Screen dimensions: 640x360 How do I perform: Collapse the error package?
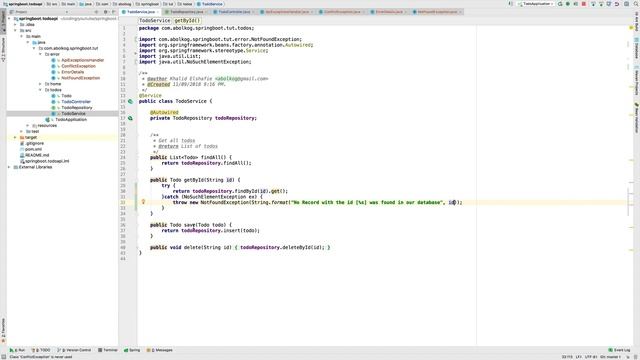point(40,54)
